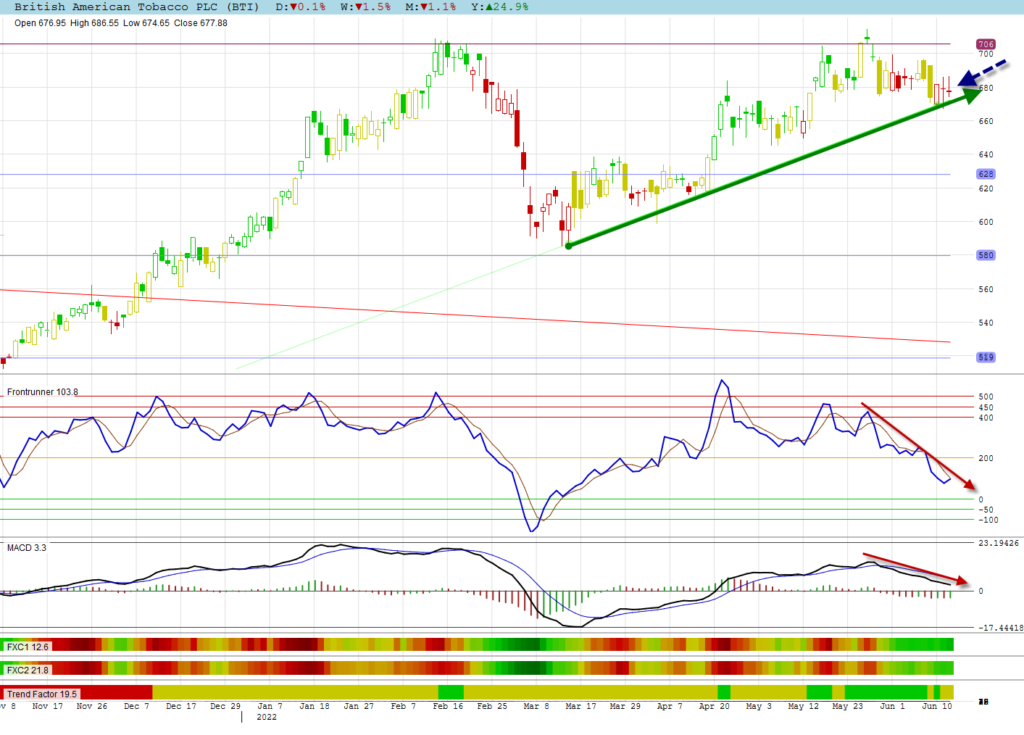This screenshot has width=1024, height=735.
Task: Click the High 686.55 price reading
Action: click(x=94, y=23)
